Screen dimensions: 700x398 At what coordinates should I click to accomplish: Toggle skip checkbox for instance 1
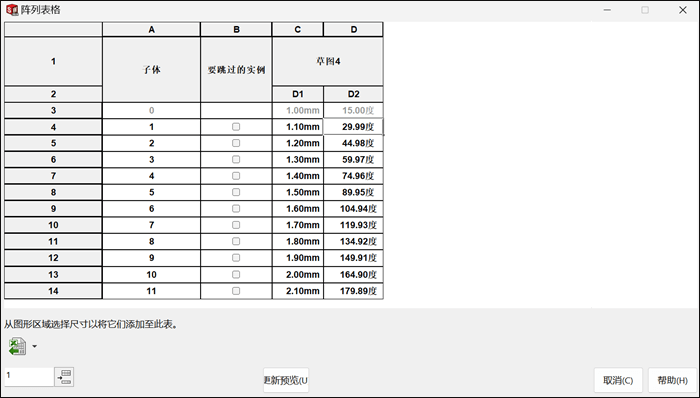click(x=236, y=127)
